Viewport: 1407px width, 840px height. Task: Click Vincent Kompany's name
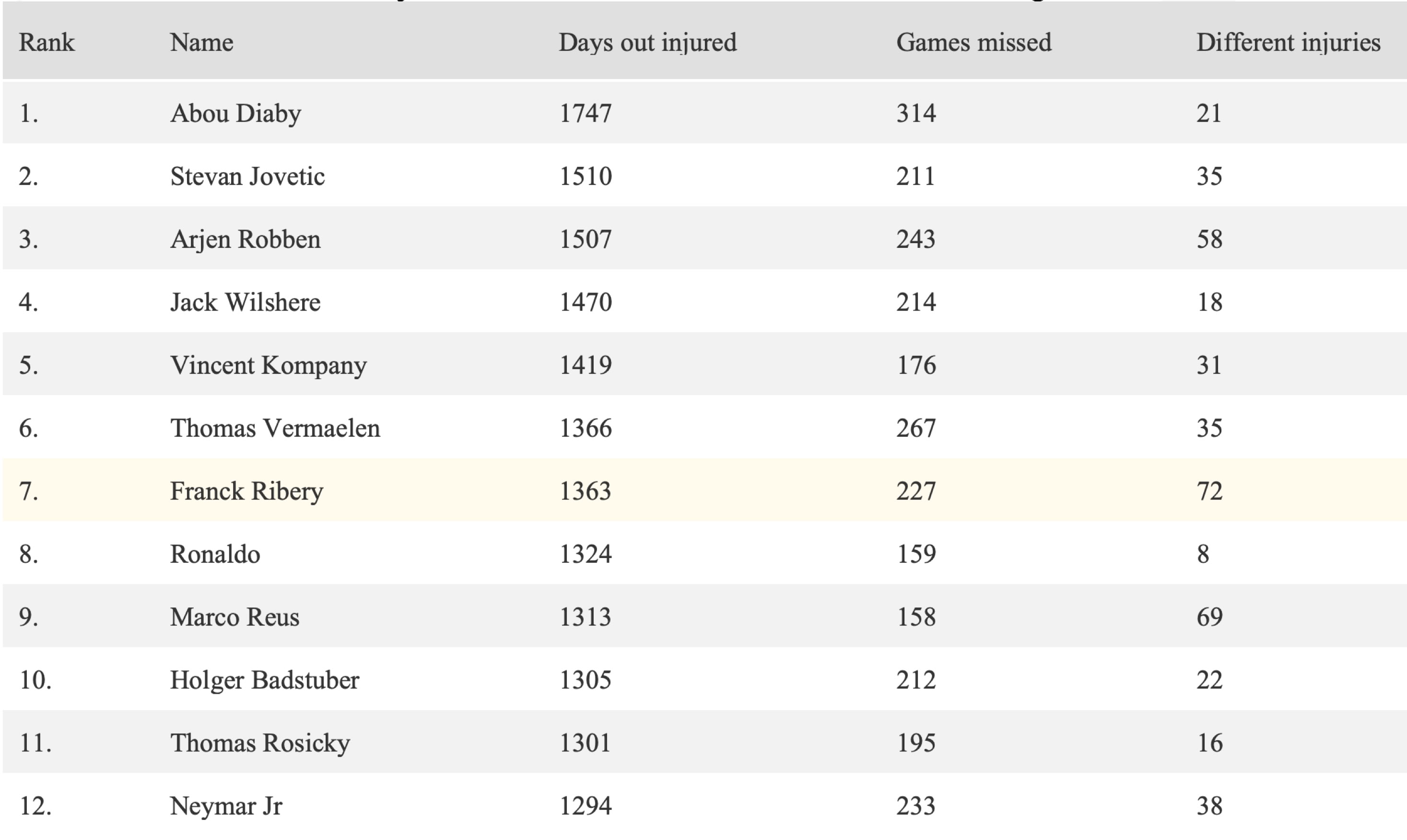coord(268,365)
